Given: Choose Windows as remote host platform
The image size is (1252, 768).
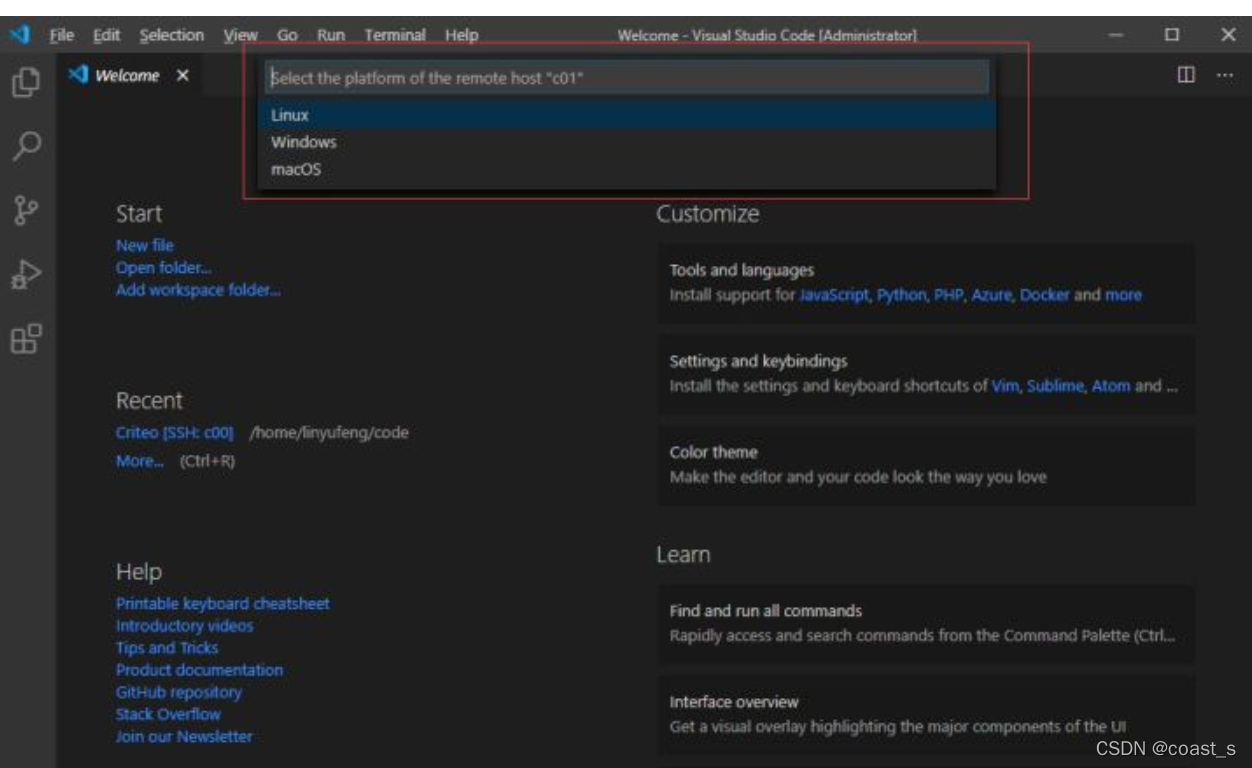Looking at the screenshot, I should coord(627,142).
